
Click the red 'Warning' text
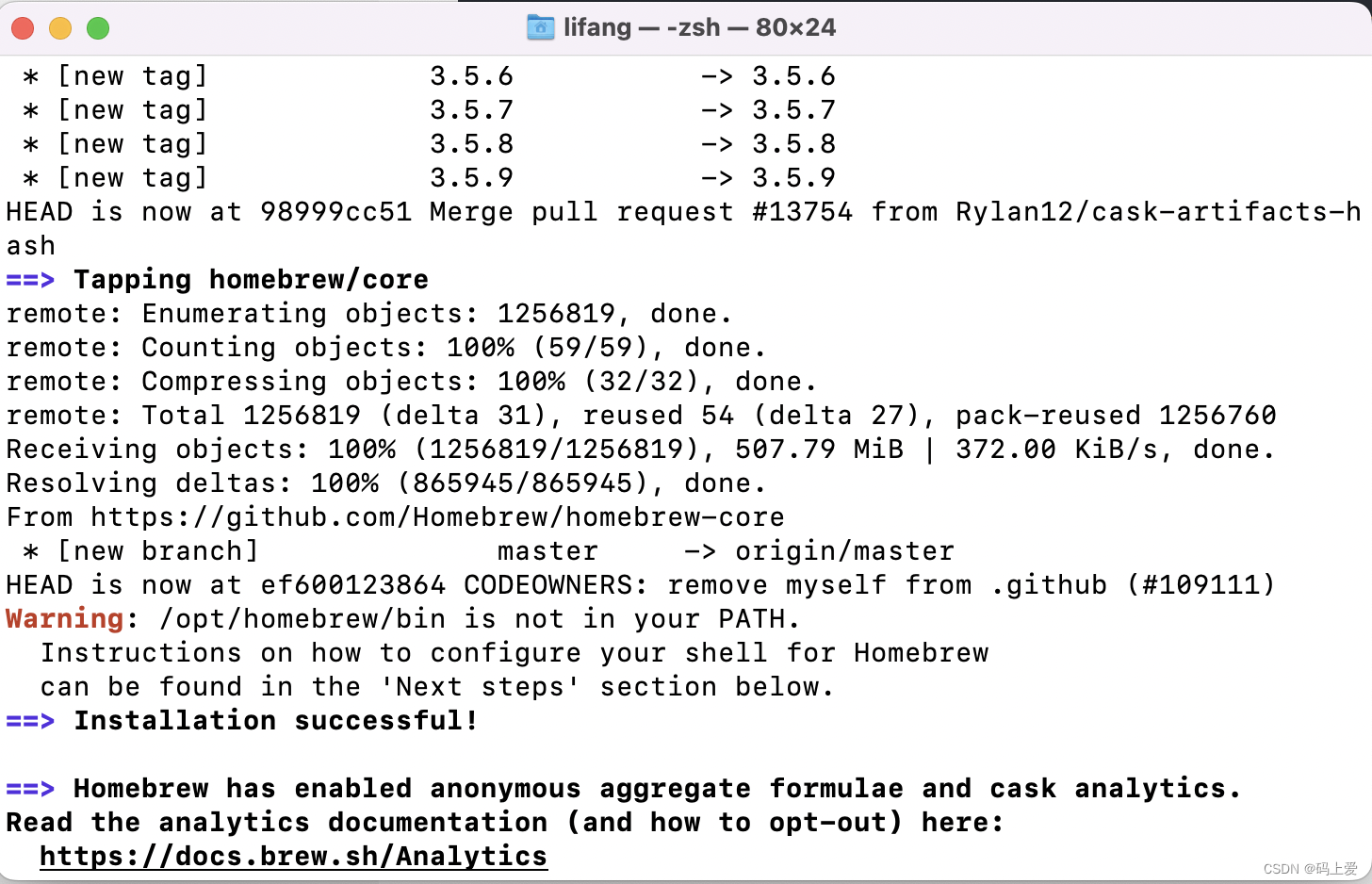click(x=65, y=618)
